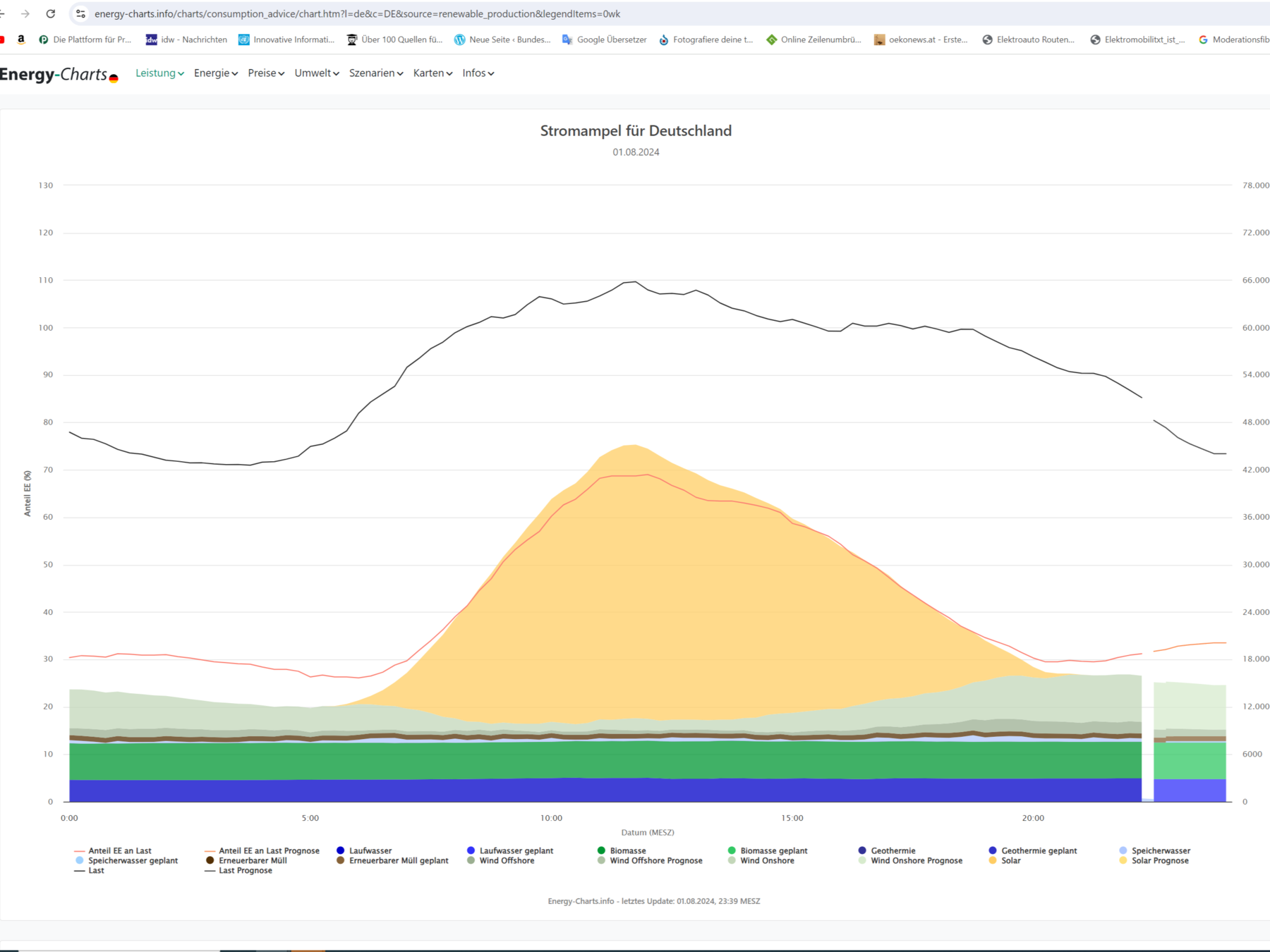Image resolution: width=1270 pixels, height=952 pixels.
Task: Open the Amazon bookmark icon
Action: coord(21,39)
